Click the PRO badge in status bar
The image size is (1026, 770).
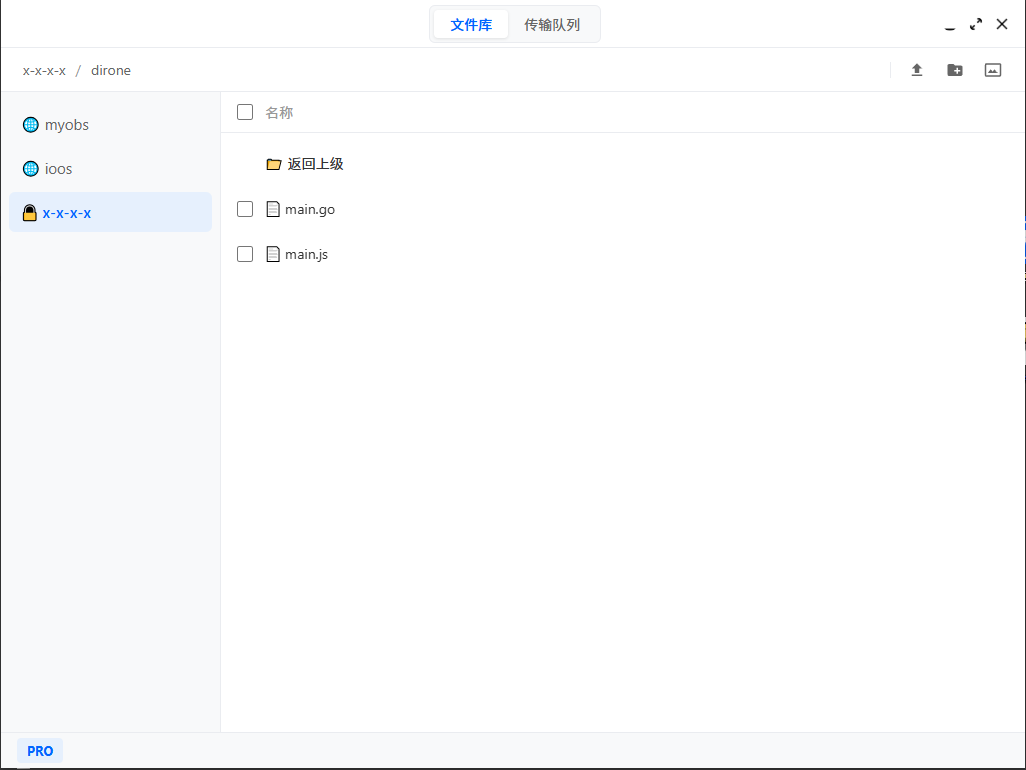(x=40, y=751)
